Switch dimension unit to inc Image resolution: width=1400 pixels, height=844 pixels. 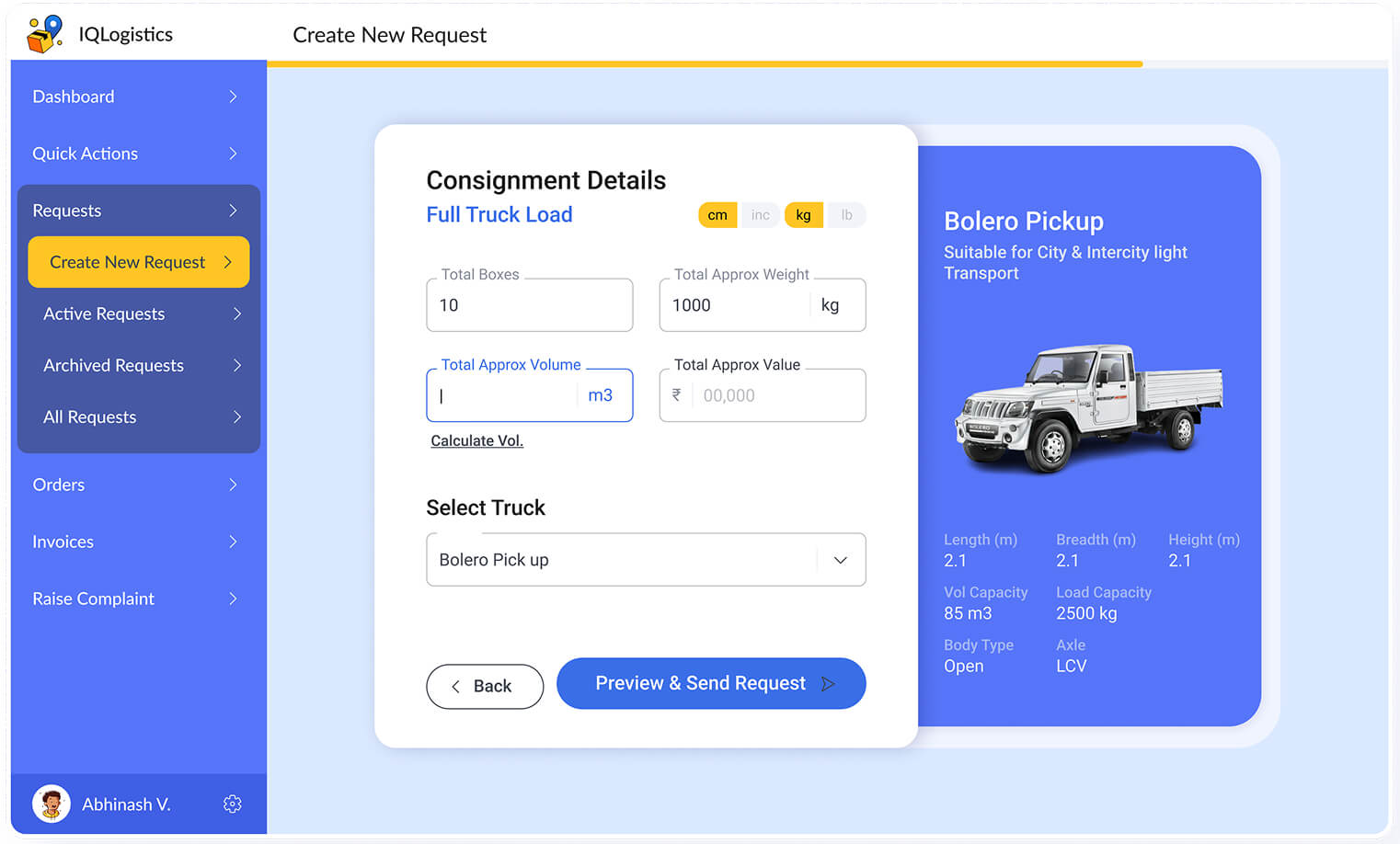(760, 214)
